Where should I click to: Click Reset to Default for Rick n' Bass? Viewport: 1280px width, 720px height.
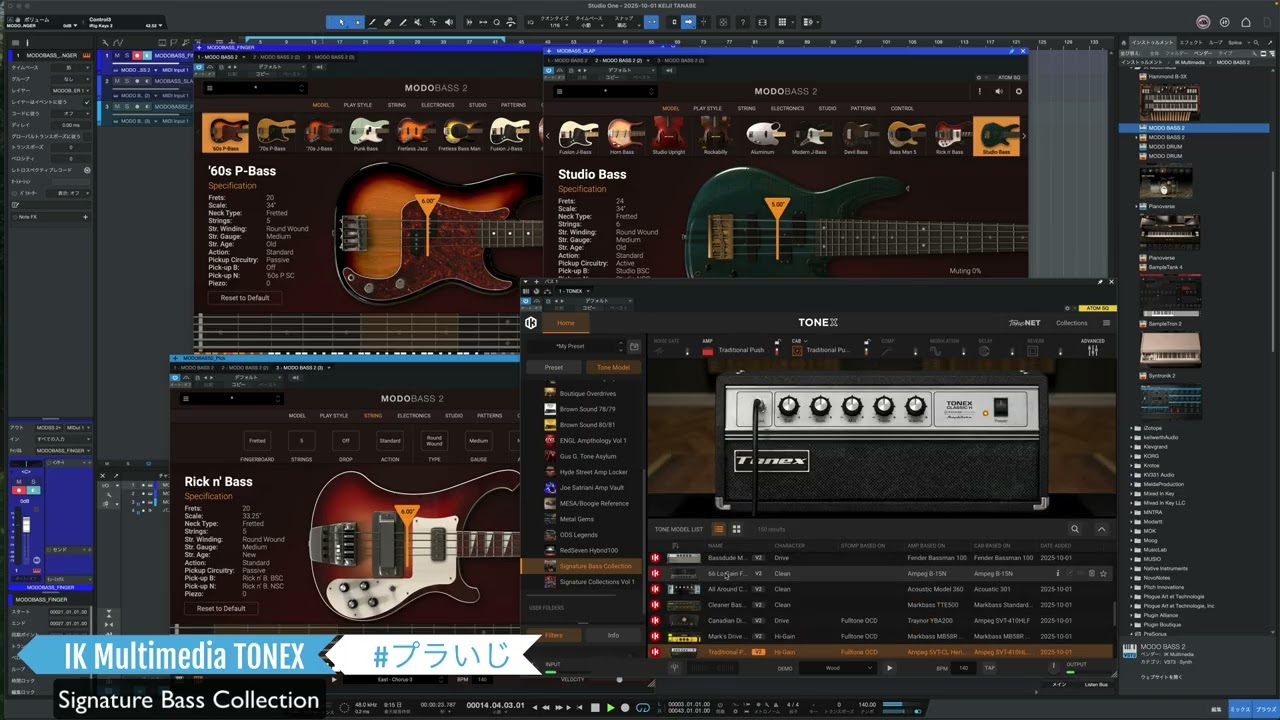(221, 608)
